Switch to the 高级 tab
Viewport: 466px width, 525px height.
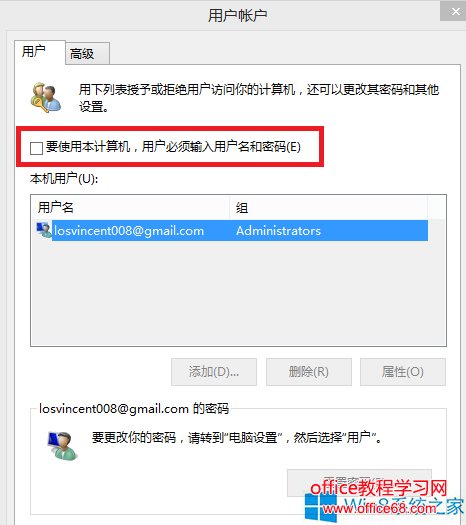point(87,53)
